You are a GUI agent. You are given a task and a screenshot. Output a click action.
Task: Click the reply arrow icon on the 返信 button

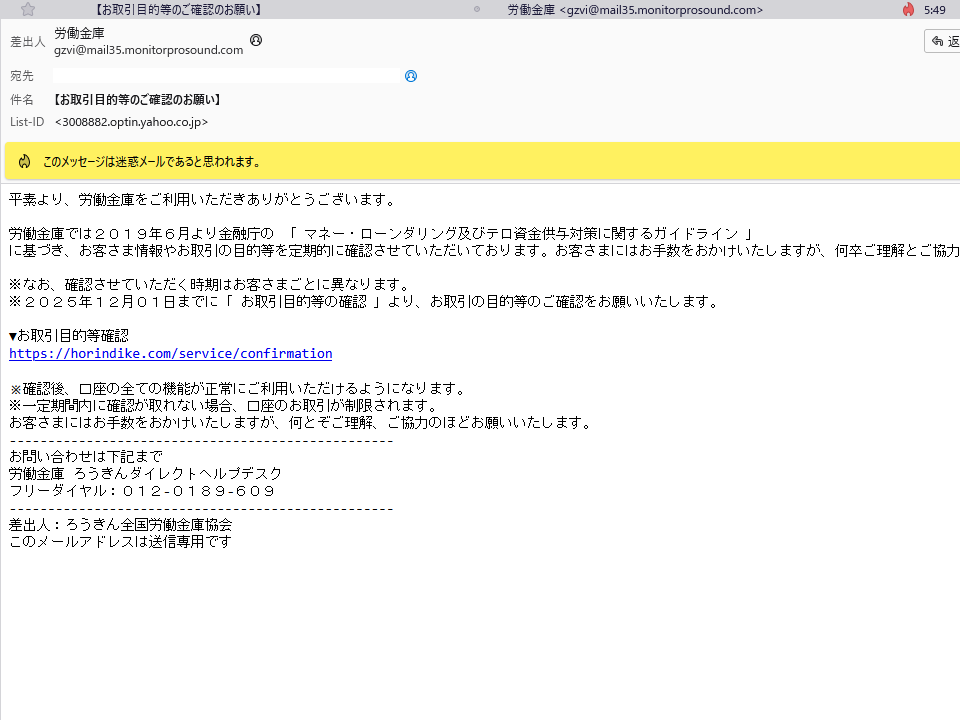click(x=936, y=40)
